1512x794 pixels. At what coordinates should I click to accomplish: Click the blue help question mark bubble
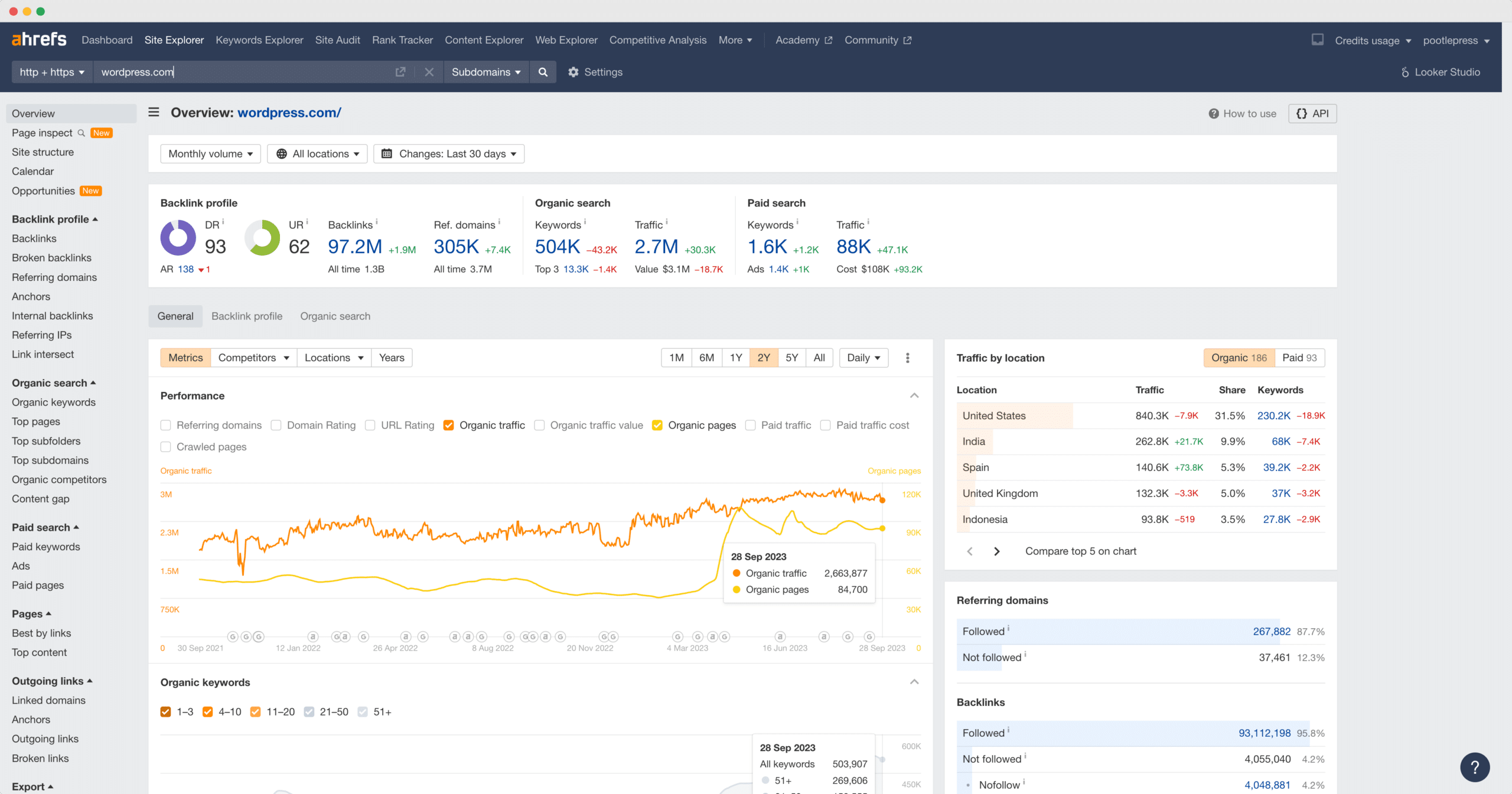tap(1475, 767)
